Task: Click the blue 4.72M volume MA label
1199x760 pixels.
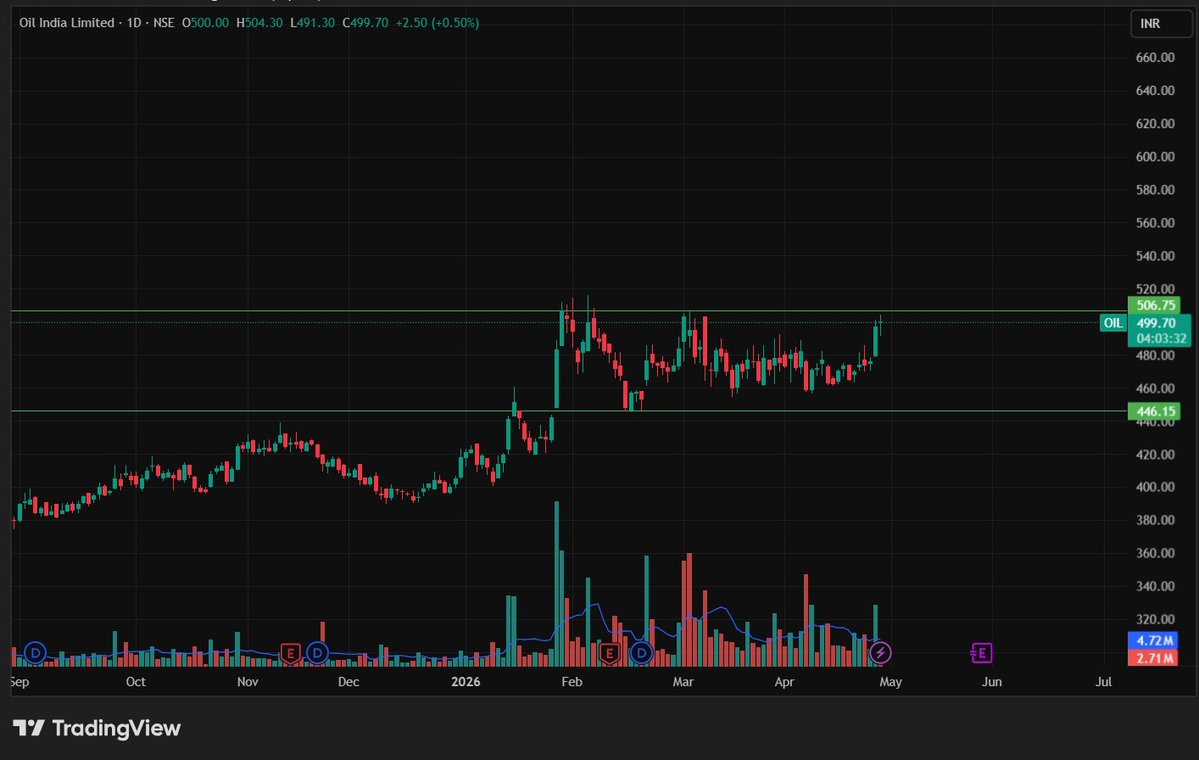Action: coord(1153,641)
